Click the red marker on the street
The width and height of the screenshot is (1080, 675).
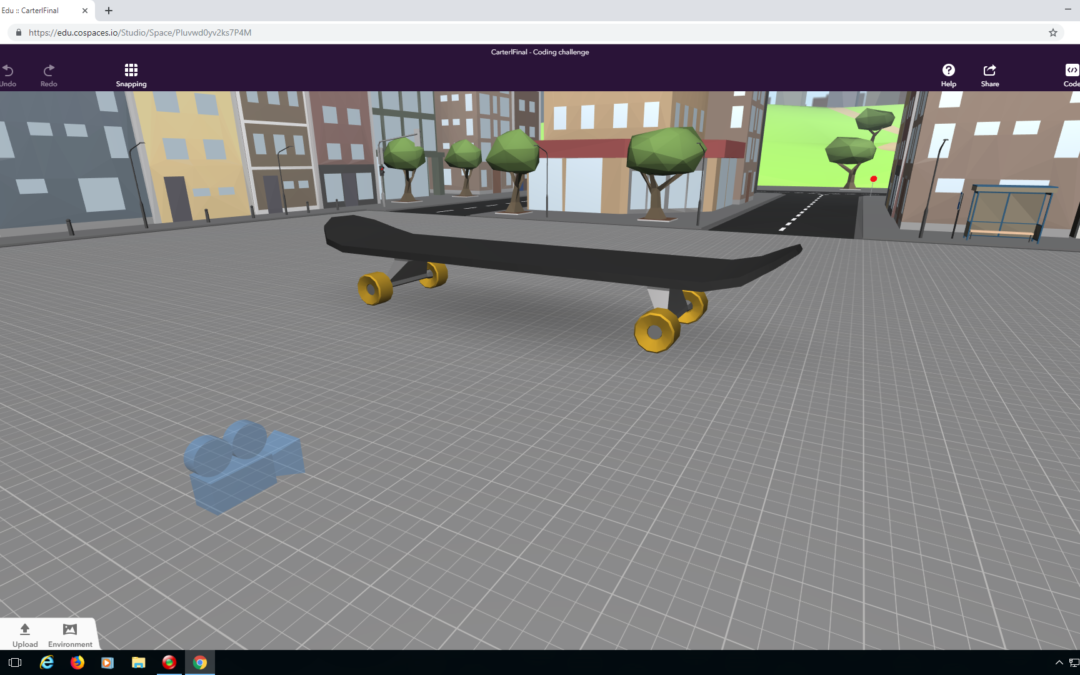tap(873, 180)
